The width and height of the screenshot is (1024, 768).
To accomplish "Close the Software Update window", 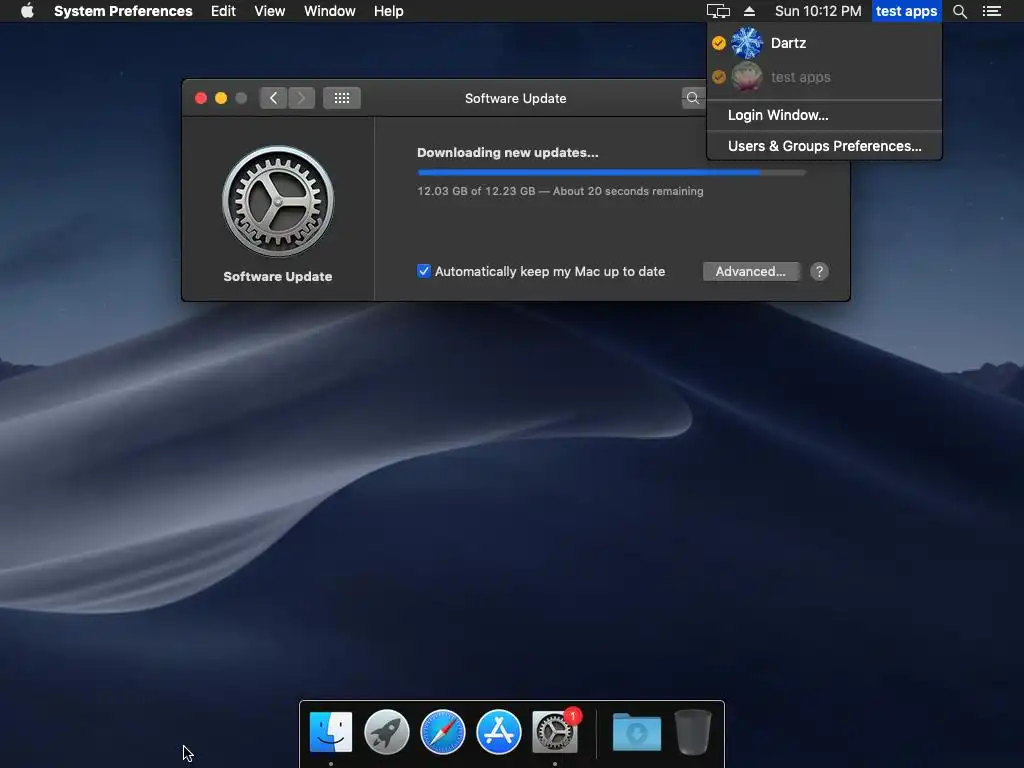I will click(x=201, y=98).
